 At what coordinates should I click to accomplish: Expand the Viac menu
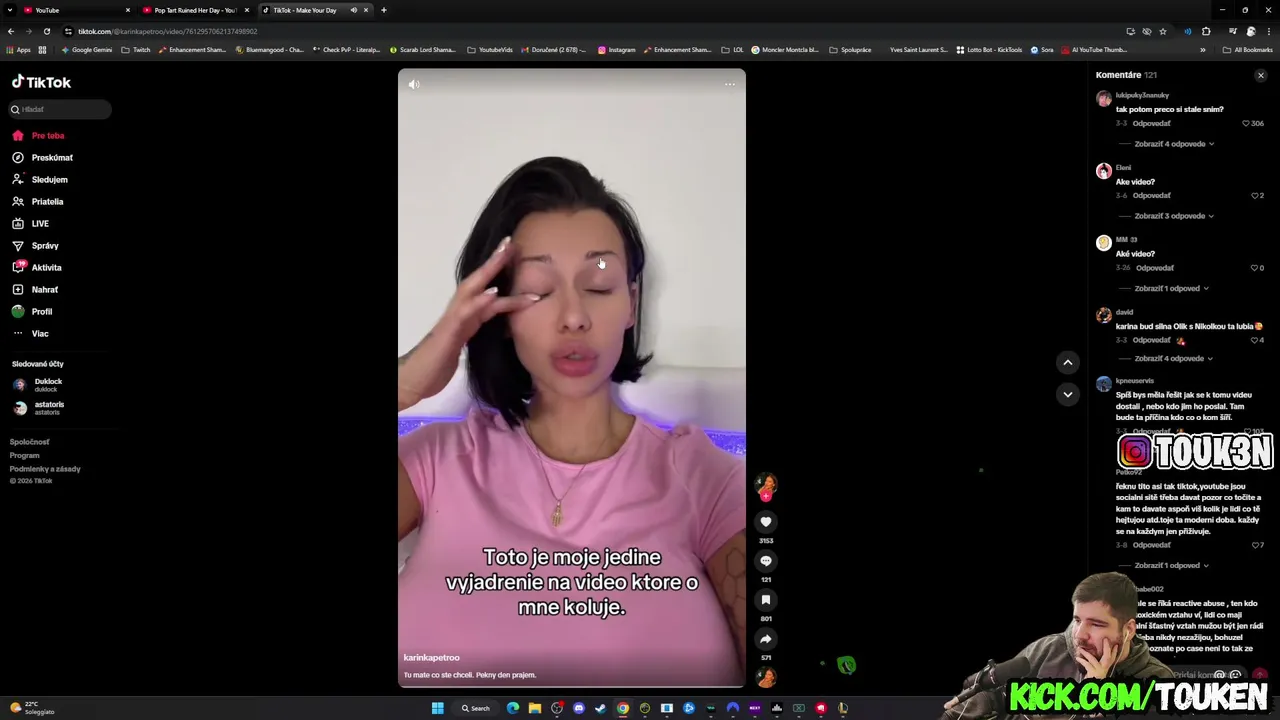(39, 333)
